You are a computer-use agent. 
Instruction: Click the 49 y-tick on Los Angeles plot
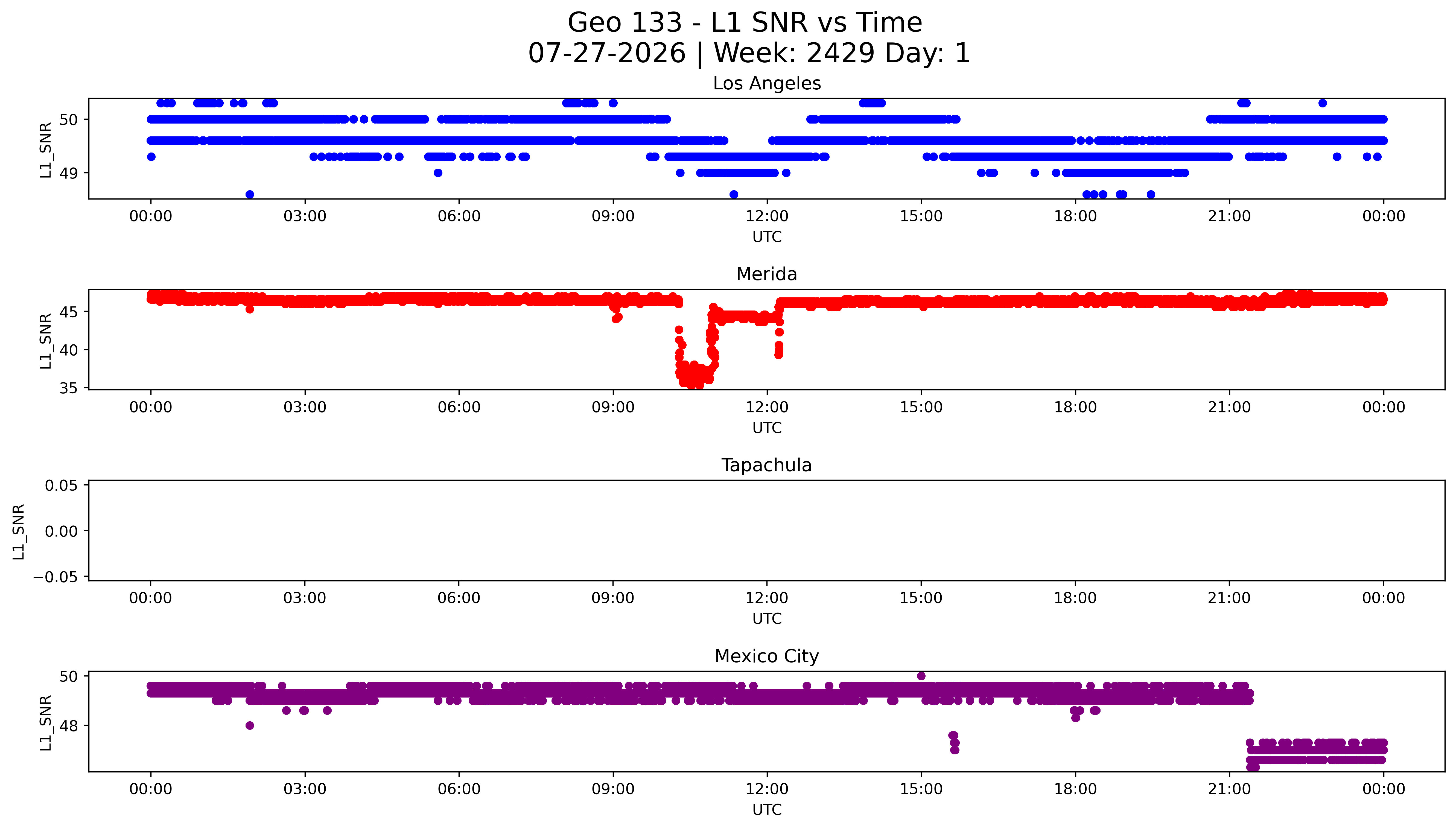pos(69,173)
